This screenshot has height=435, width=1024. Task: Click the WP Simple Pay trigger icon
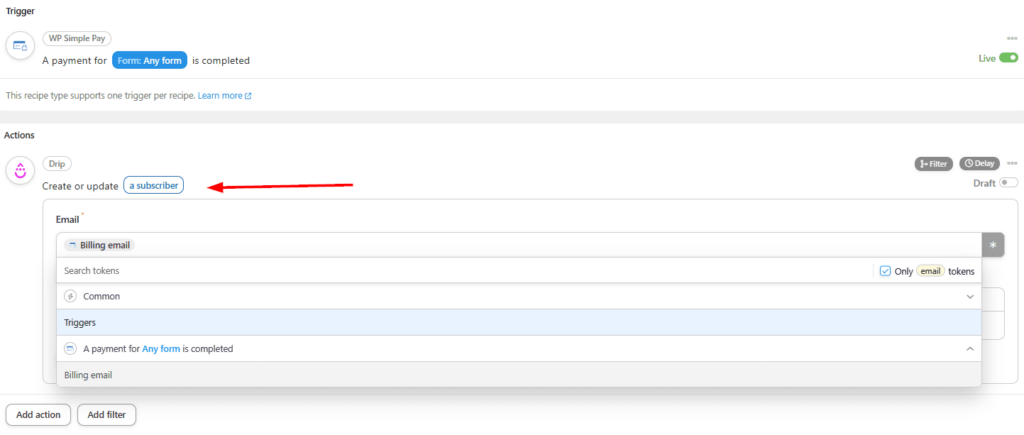pyautogui.click(x=20, y=46)
